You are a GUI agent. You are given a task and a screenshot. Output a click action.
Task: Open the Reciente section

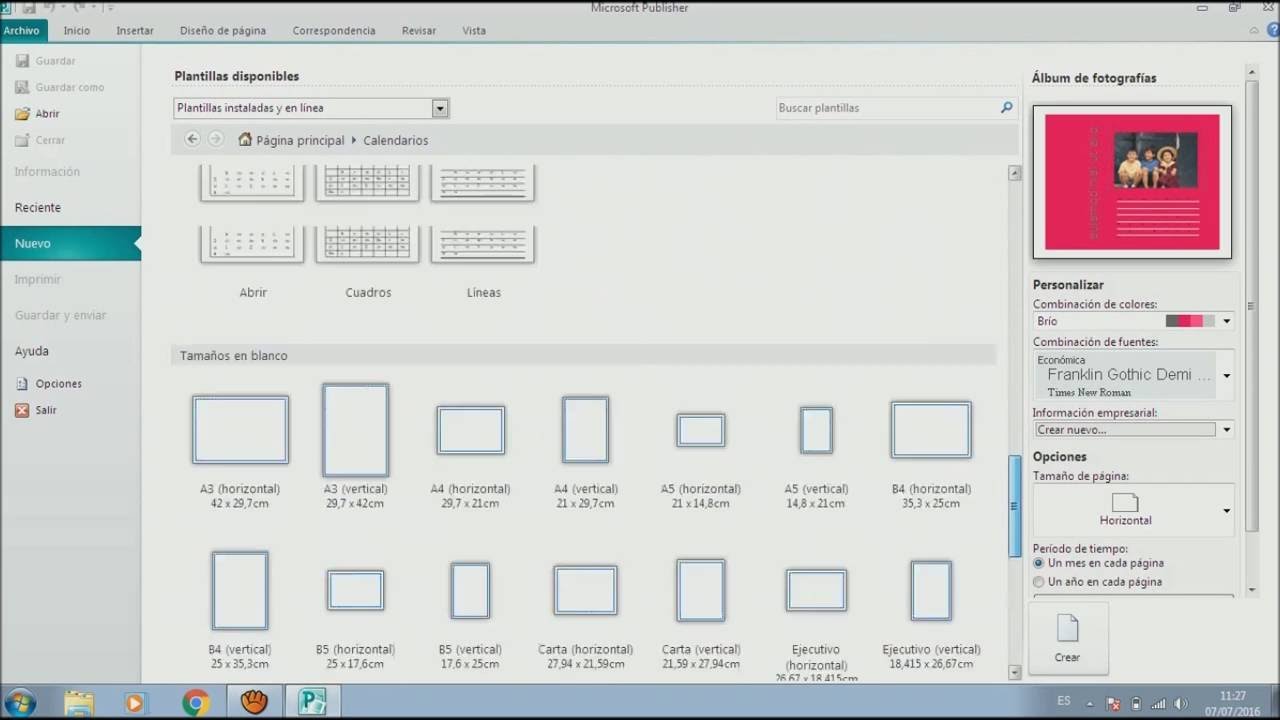click(x=38, y=208)
